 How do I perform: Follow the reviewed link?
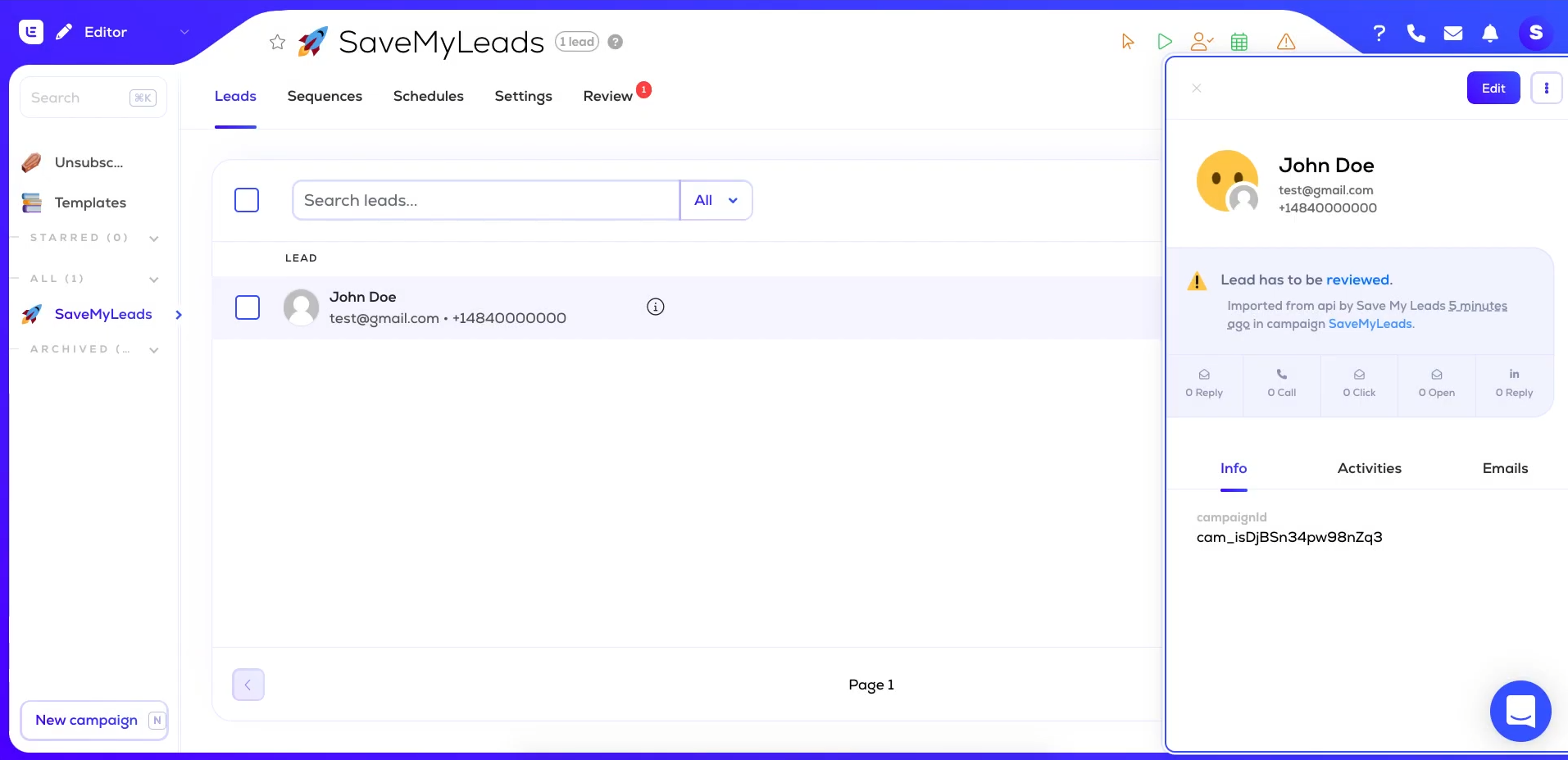(1358, 280)
